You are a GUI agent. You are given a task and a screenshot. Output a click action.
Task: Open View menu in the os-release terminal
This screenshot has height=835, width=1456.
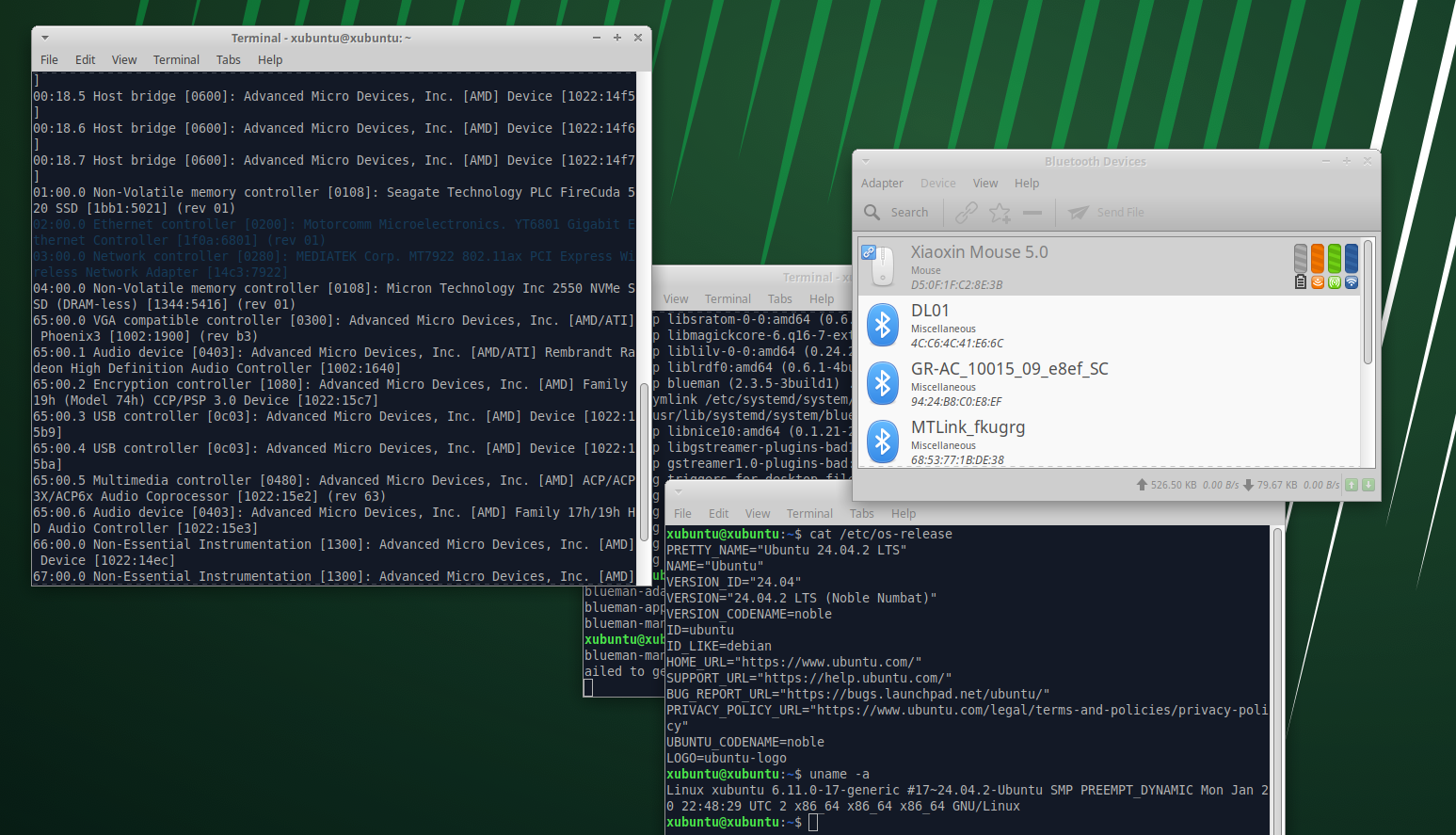[758, 514]
